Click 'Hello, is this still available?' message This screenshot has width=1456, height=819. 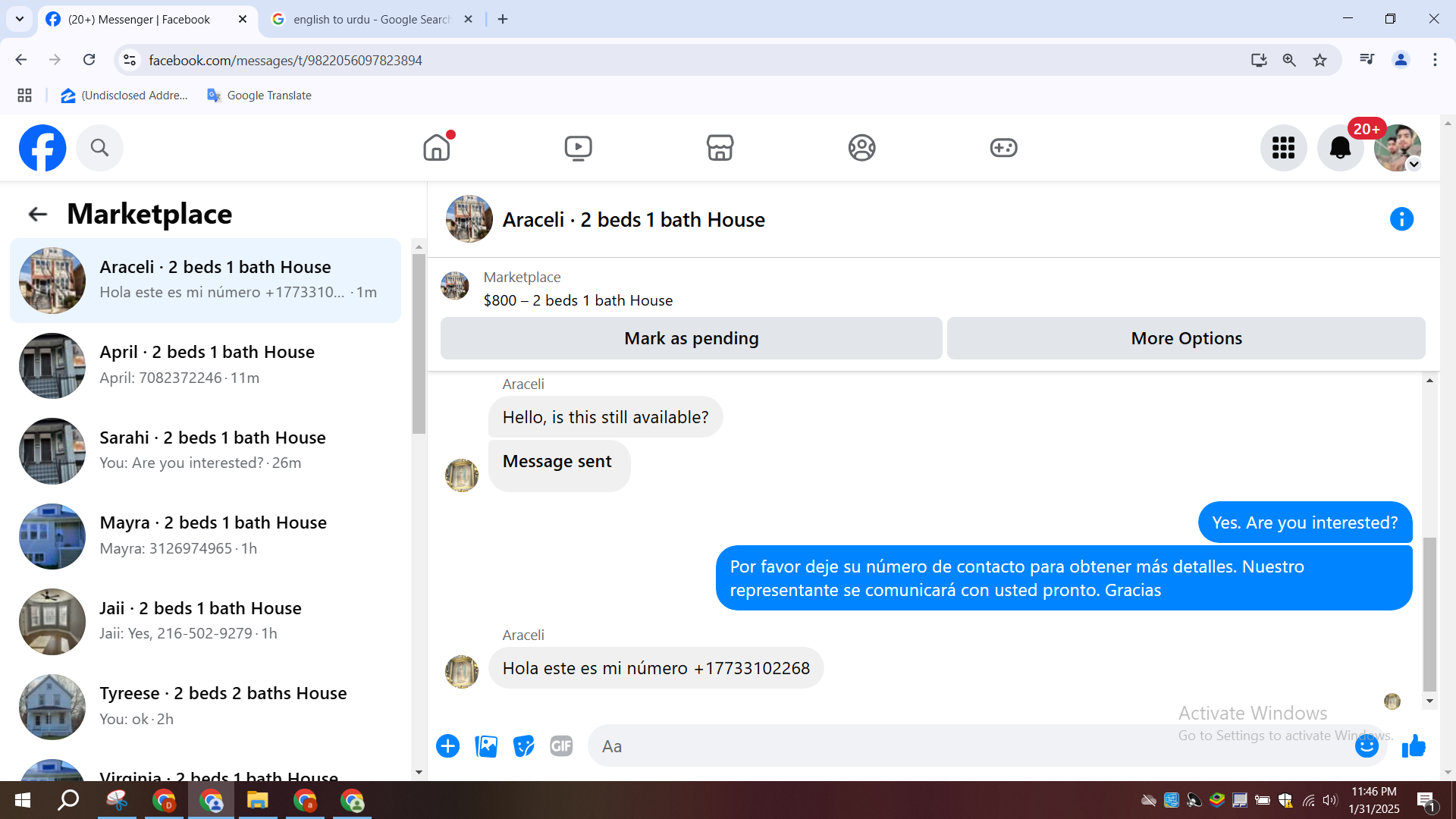tap(605, 417)
